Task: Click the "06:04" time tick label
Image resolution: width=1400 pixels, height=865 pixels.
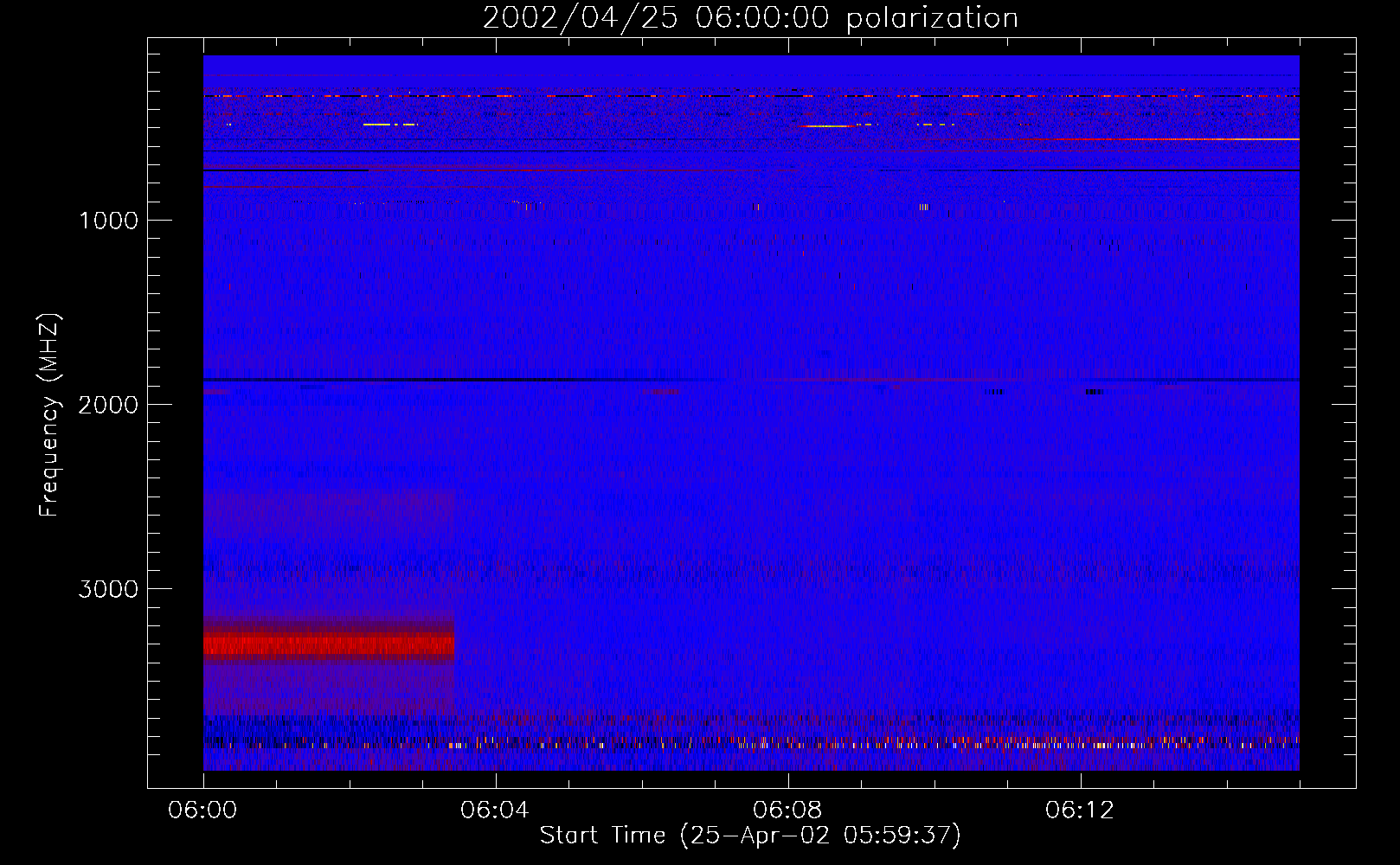Action: pos(495,811)
